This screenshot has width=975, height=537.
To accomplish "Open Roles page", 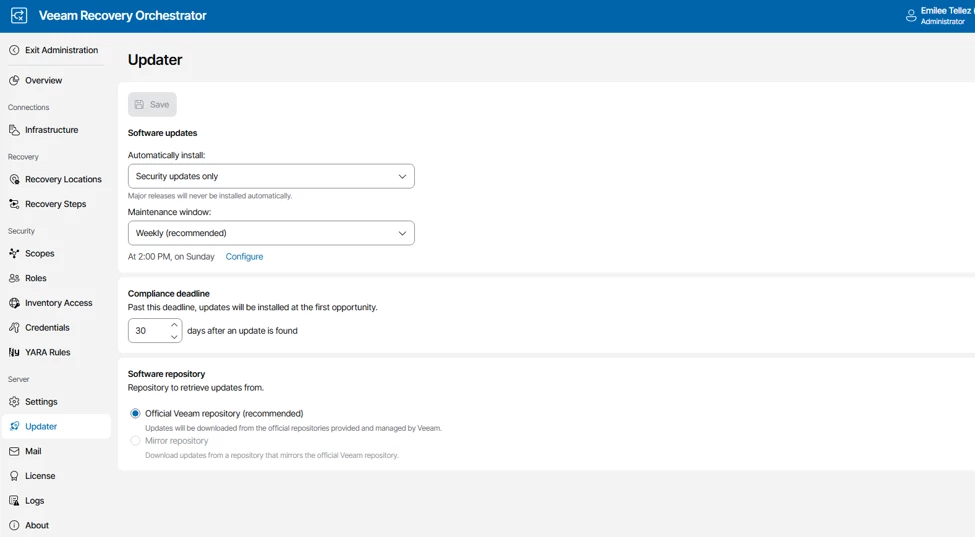I will pyautogui.click(x=56, y=278).
